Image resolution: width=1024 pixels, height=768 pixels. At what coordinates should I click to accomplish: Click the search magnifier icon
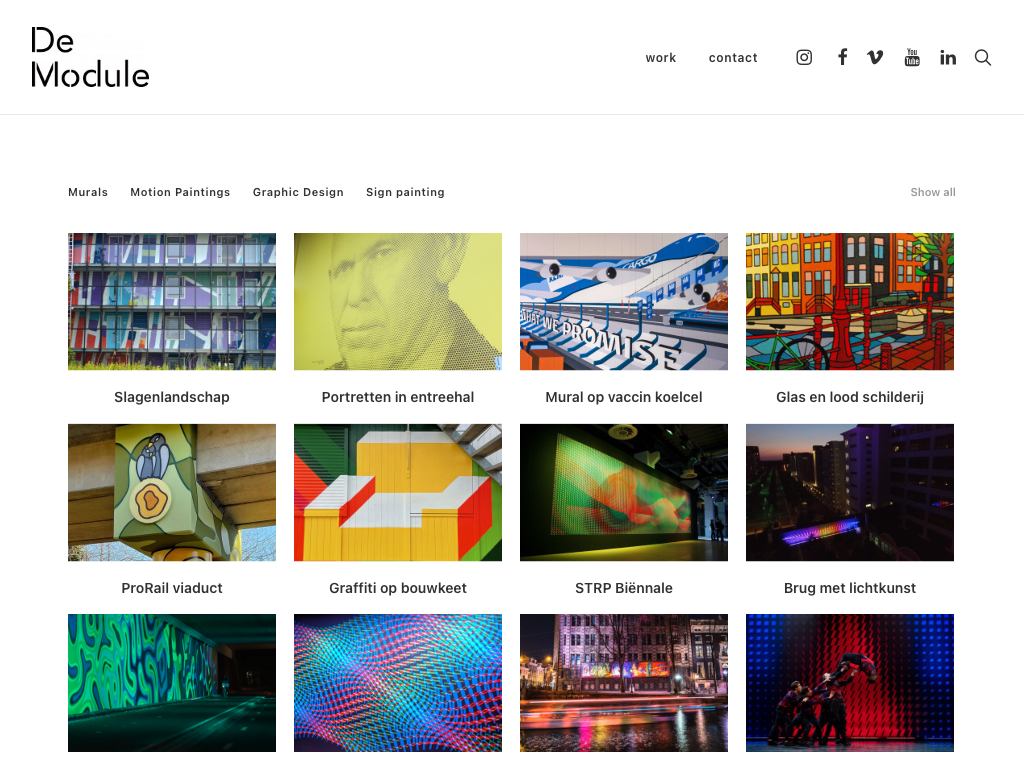[983, 57]
